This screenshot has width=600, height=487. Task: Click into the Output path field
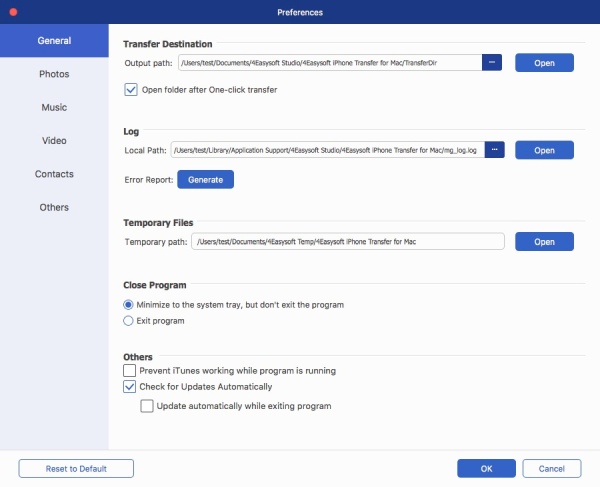point(330,63)
